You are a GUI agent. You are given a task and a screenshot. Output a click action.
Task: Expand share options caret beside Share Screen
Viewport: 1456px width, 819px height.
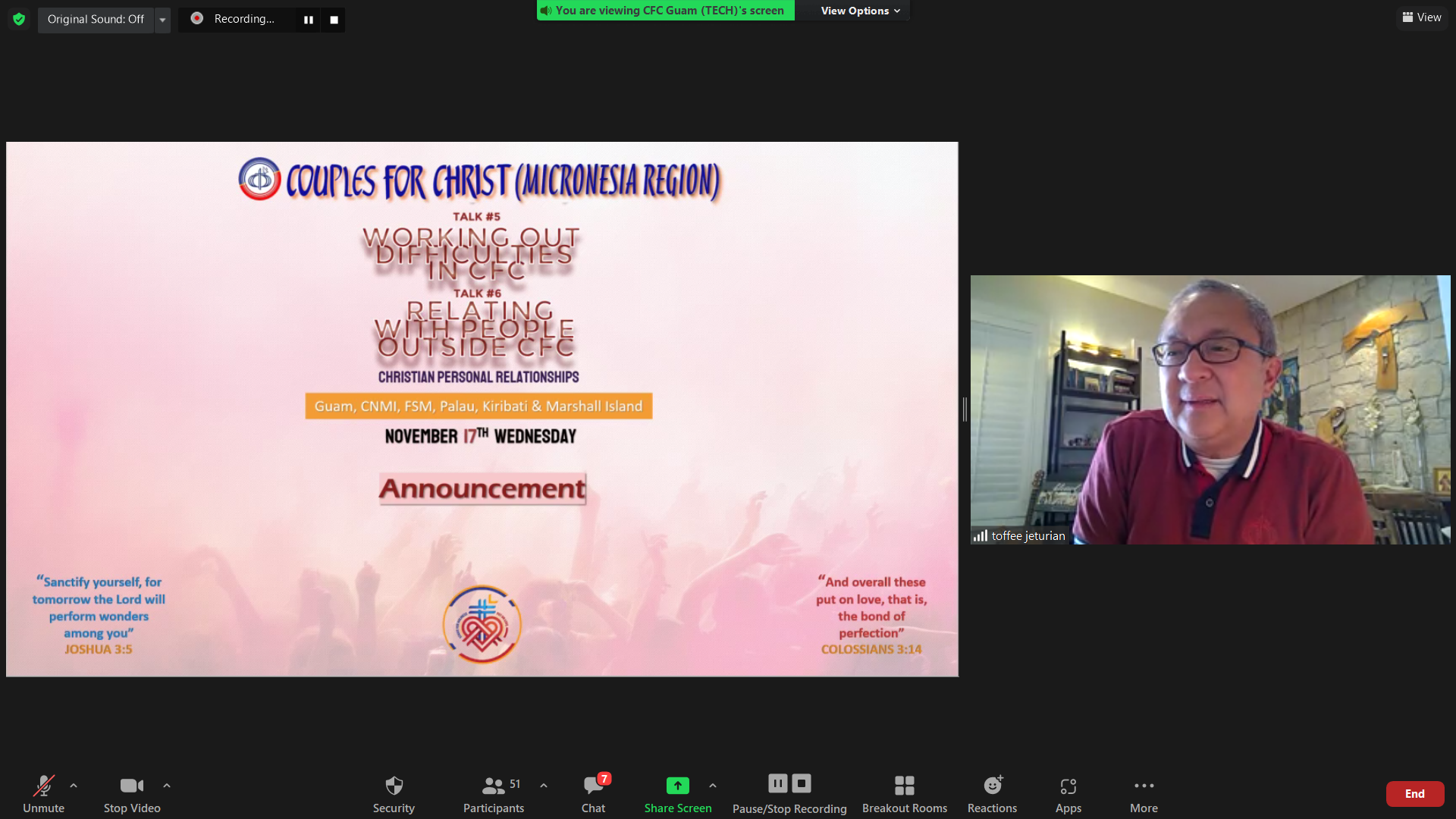[713, 786]
